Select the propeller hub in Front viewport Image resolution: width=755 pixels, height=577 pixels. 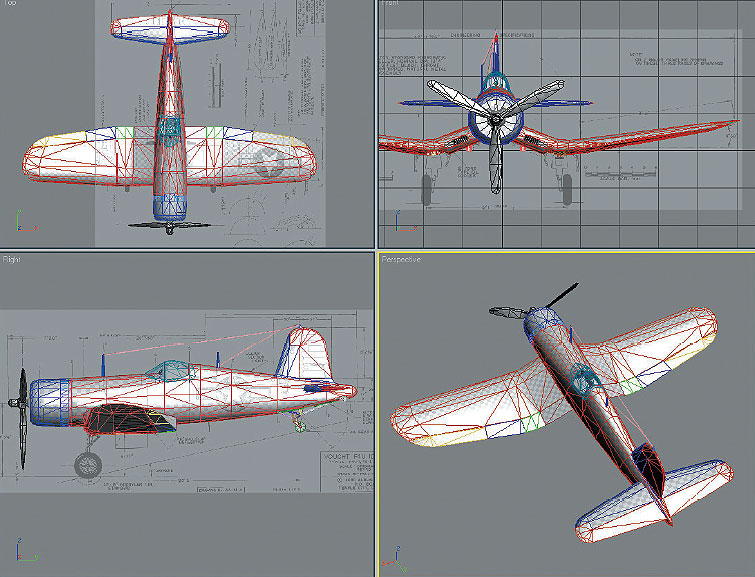coord(494,125)
